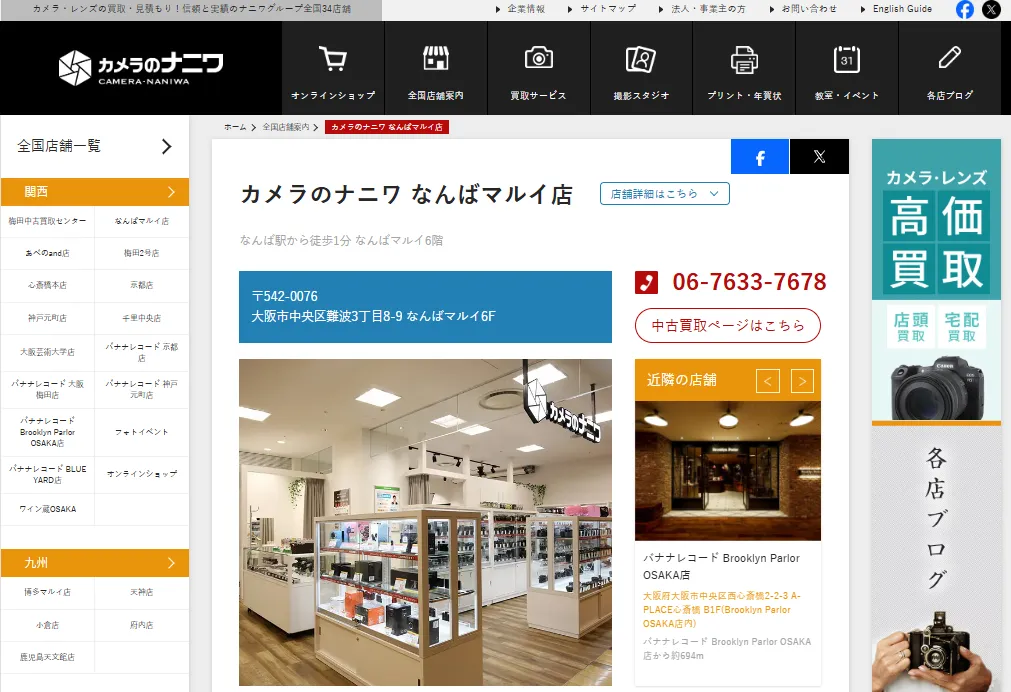The image size is (1011, 692).
Task: Click the Camera Naniwa logo
Action: coord(141,68)
